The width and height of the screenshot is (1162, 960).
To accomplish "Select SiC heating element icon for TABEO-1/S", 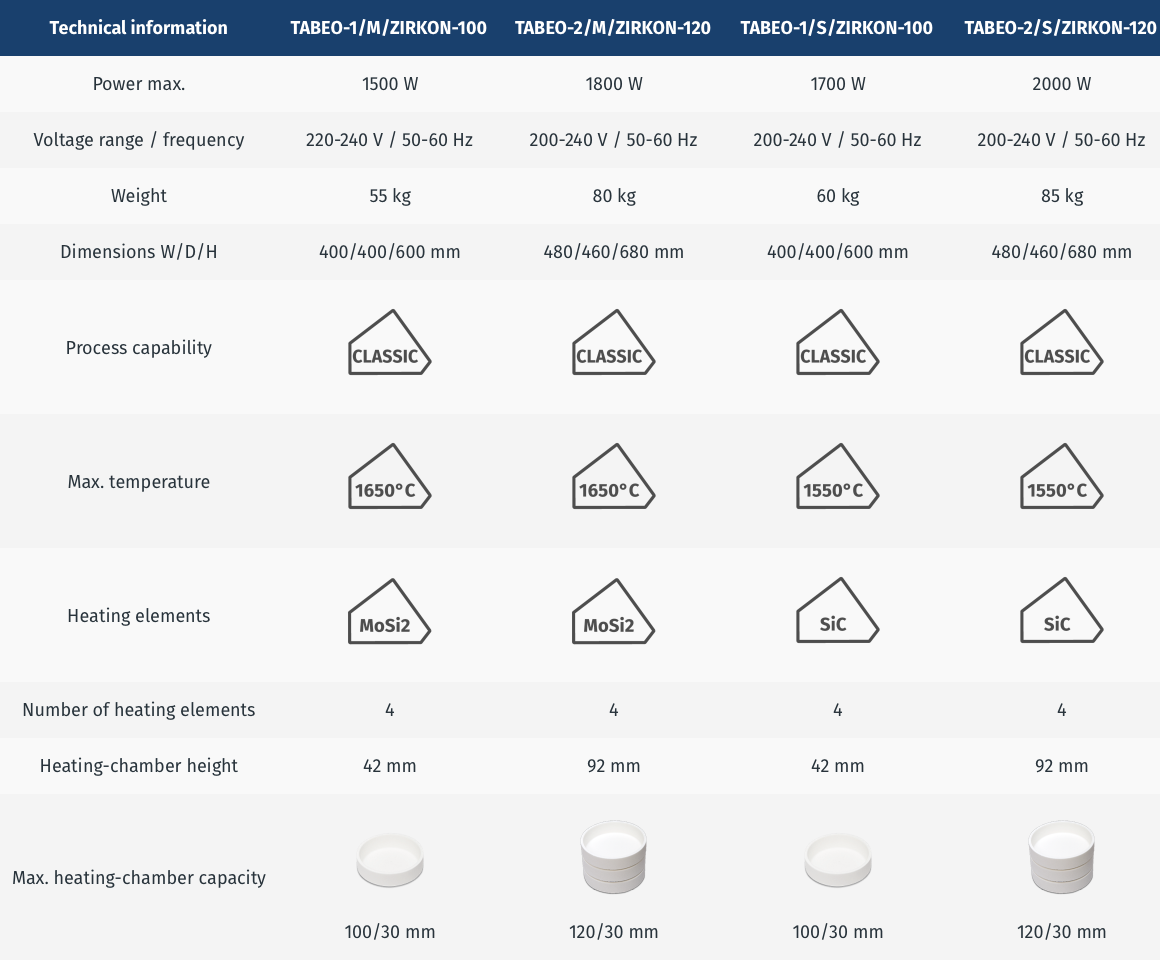I will pos(837,614).
